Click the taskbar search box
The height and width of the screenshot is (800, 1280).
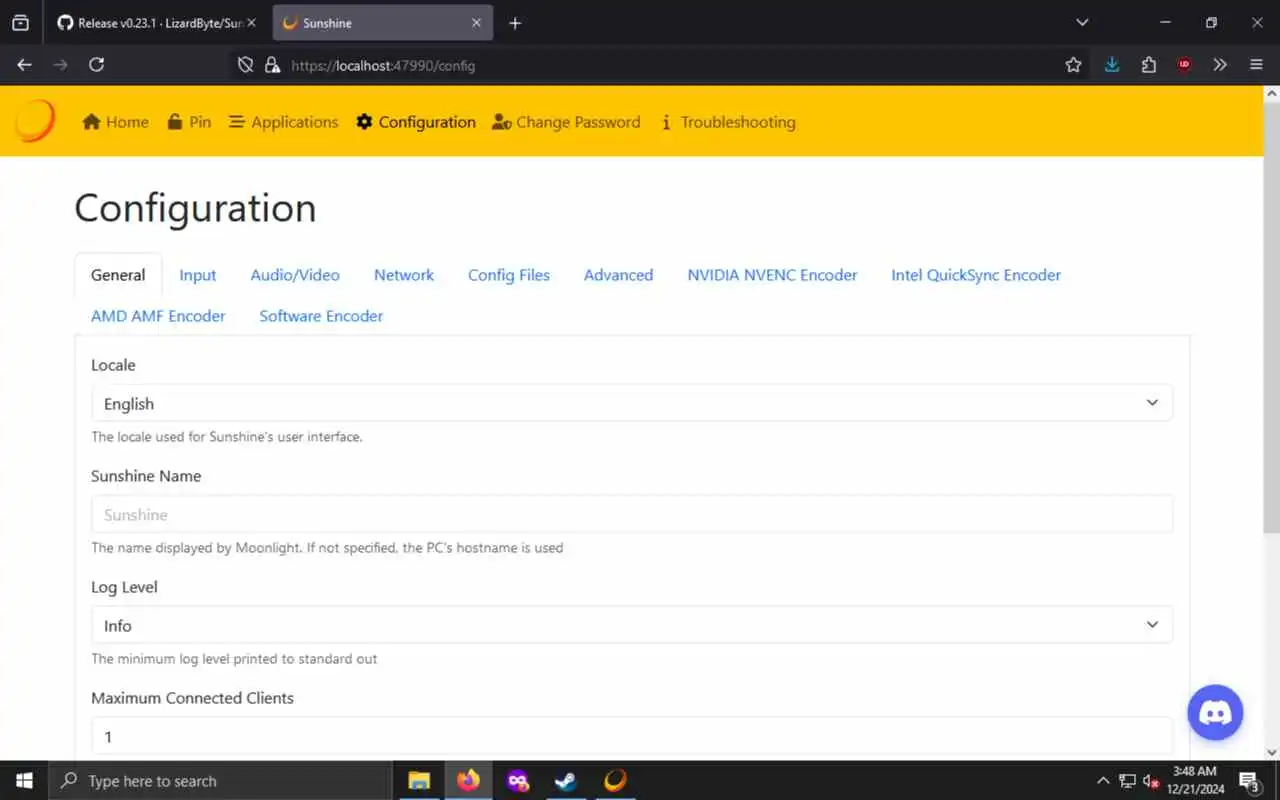[x=220, y=781]
